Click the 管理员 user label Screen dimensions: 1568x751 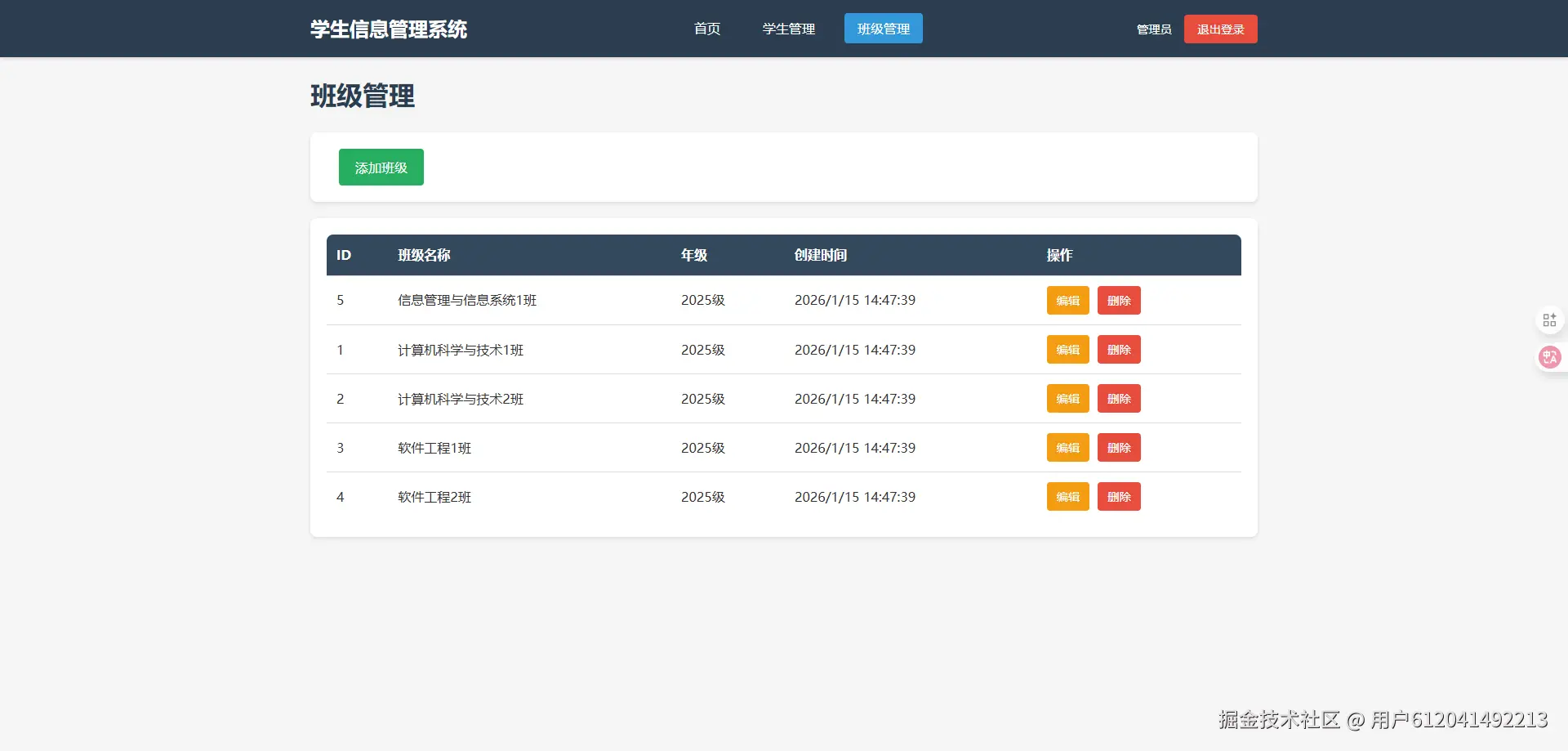[x=1154, y=29]
